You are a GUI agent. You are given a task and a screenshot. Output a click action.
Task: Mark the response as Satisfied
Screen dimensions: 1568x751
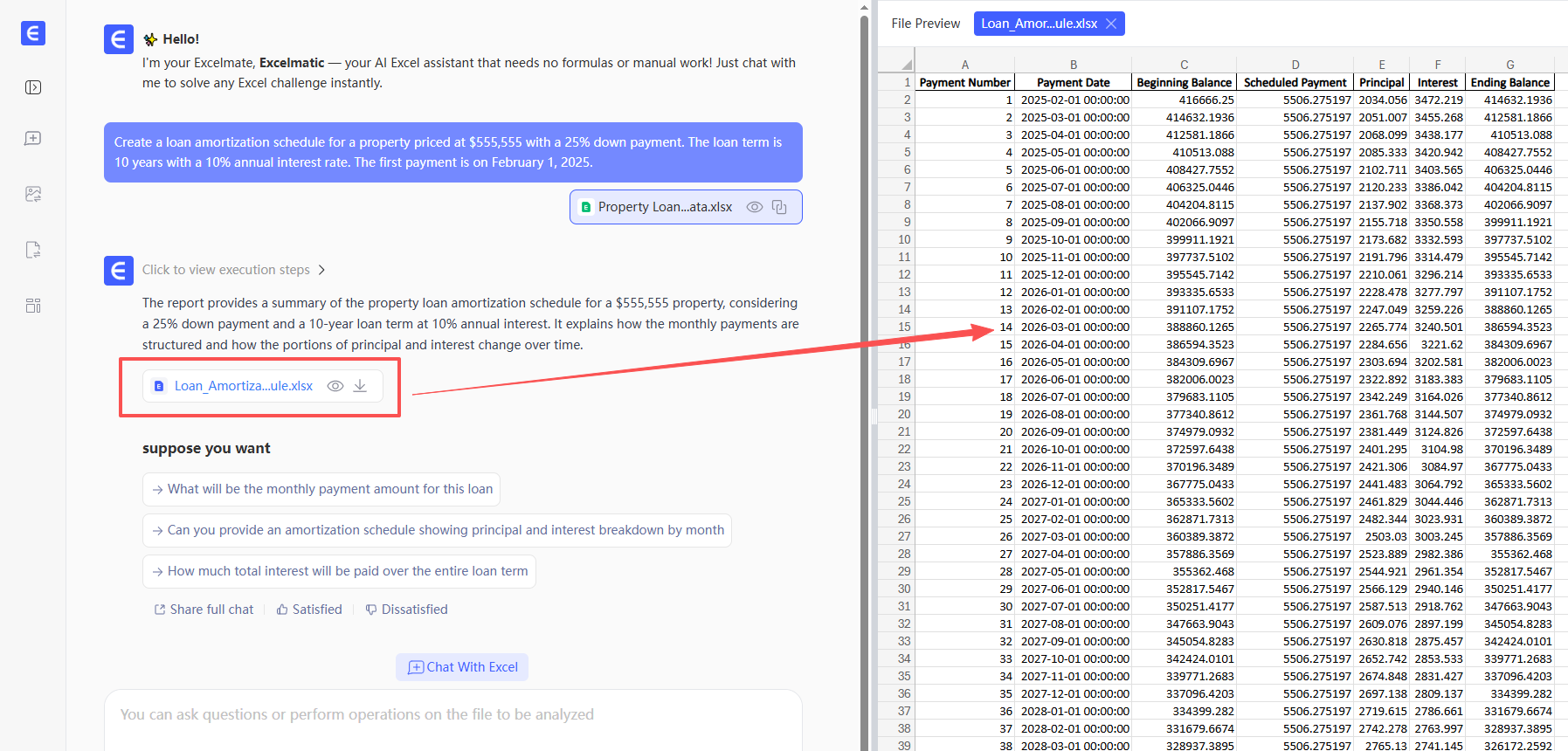tap(309, 610)
